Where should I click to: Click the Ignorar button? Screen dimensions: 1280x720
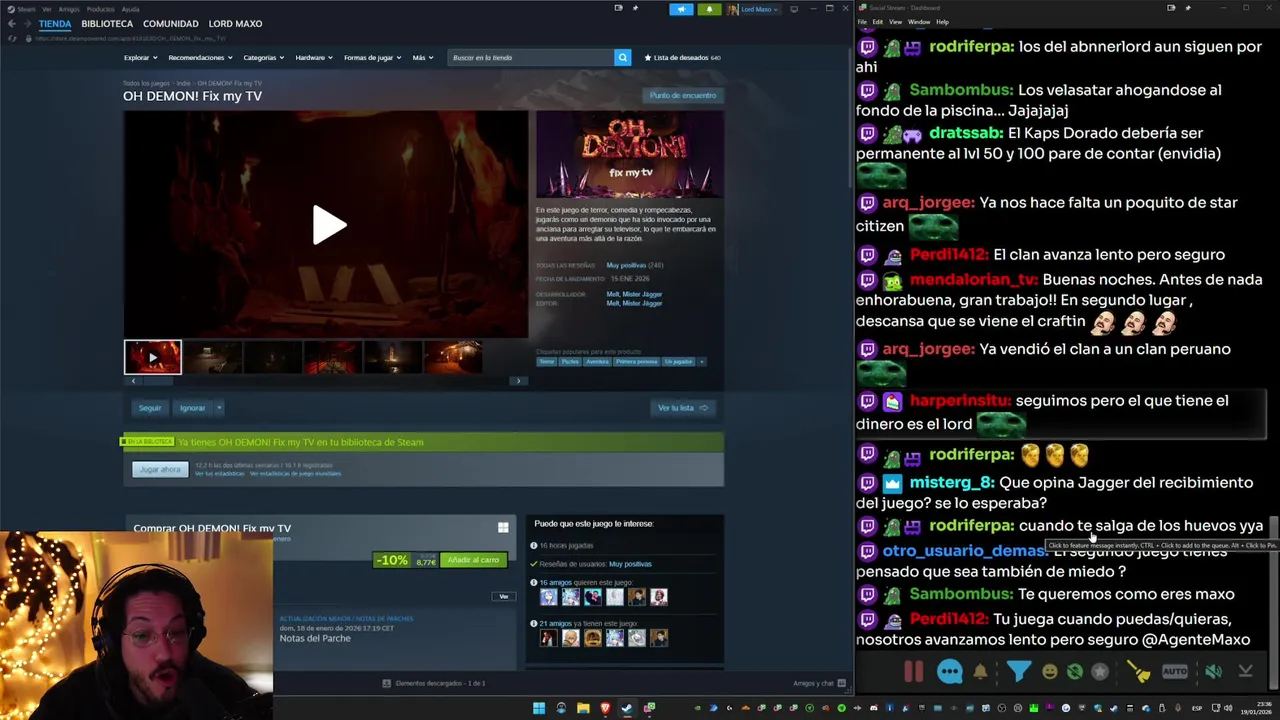192,407
